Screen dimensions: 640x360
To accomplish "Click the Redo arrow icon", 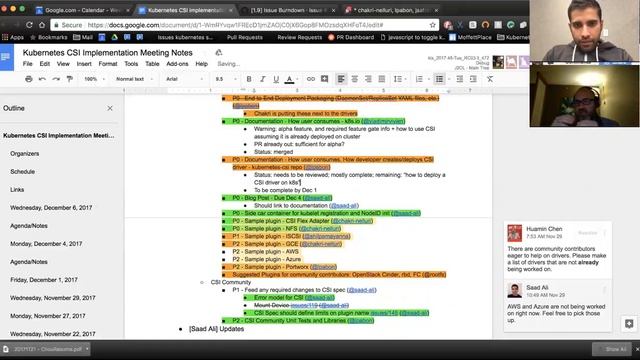I will coord(56,79).
